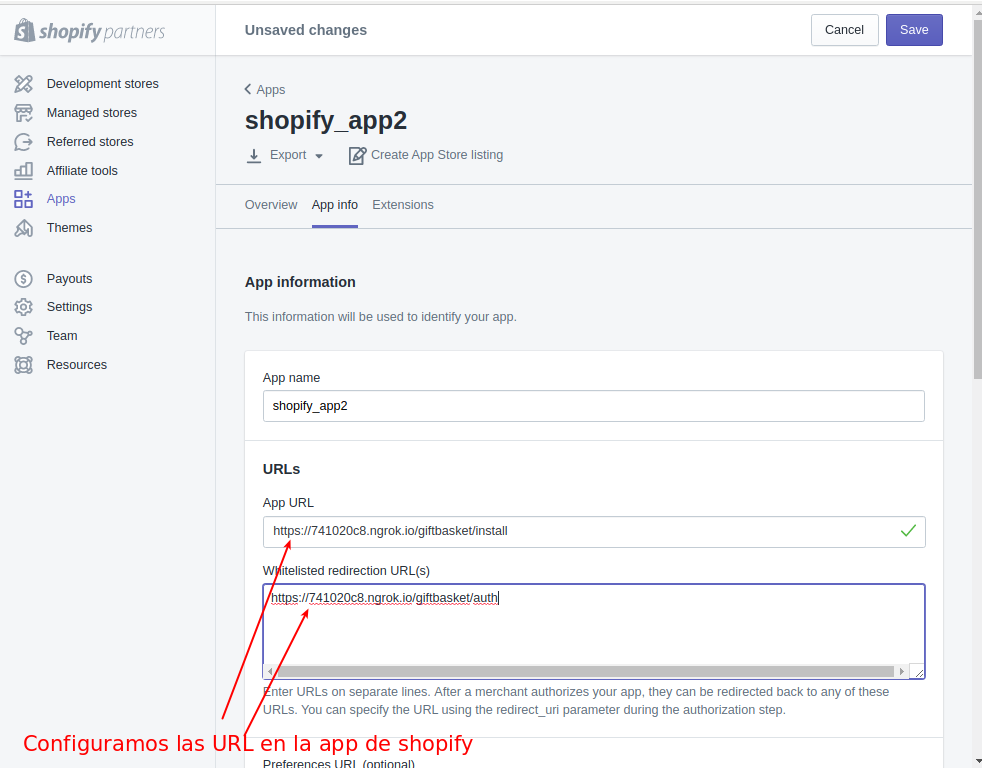This screenshot has height=768, width=983.
Task: Click the Settings gear icon
Action: click(23, 307)
